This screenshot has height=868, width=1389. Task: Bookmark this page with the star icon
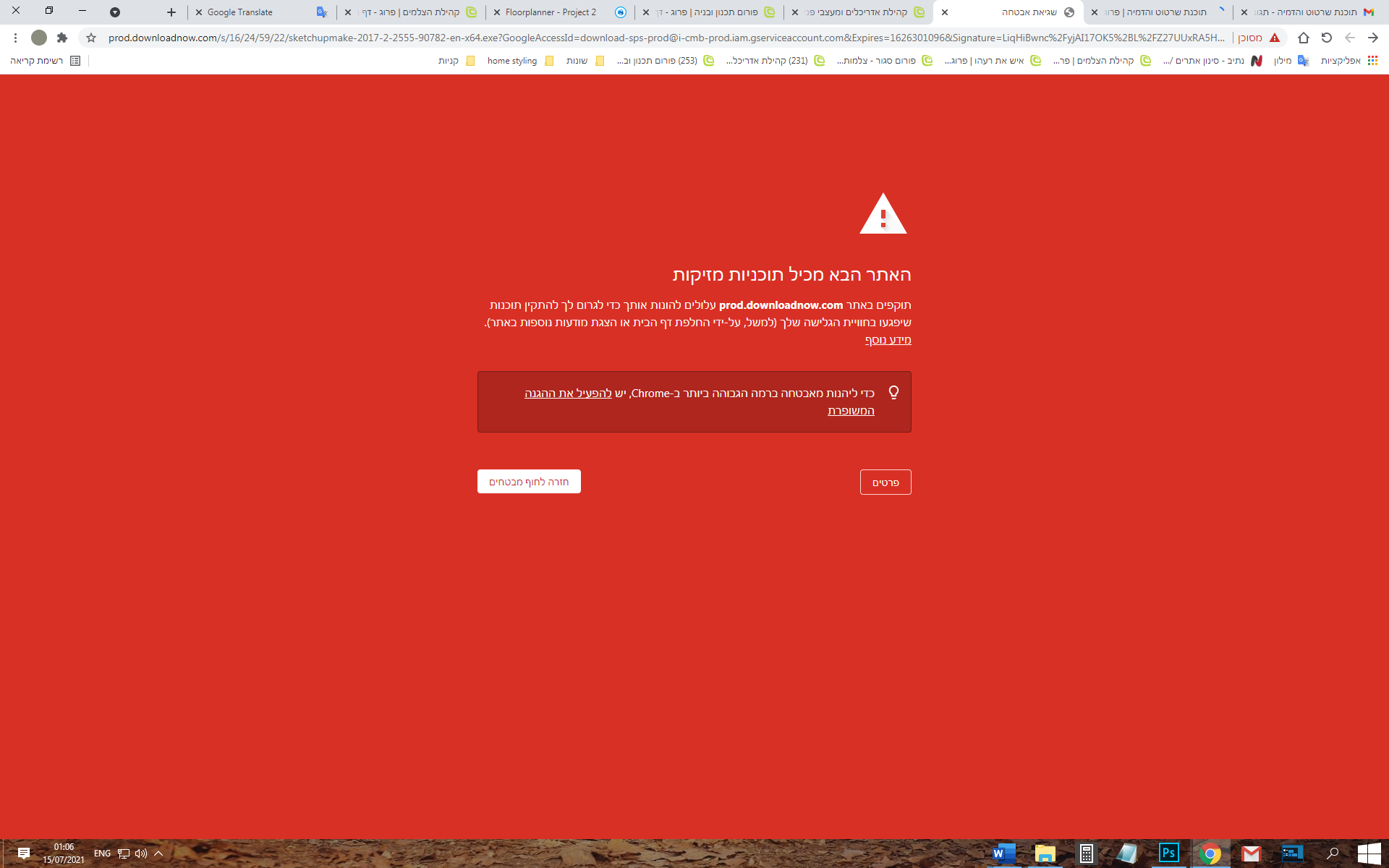pos(91,38)
